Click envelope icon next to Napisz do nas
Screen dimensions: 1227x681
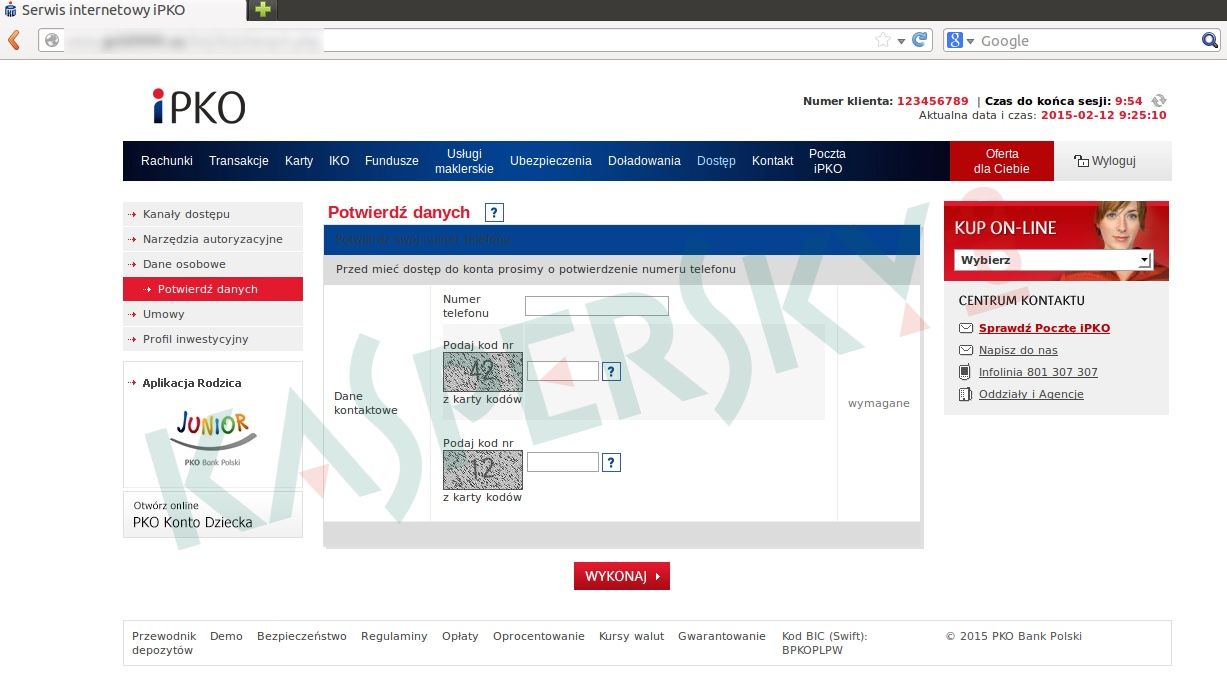(x=966, y=350)
